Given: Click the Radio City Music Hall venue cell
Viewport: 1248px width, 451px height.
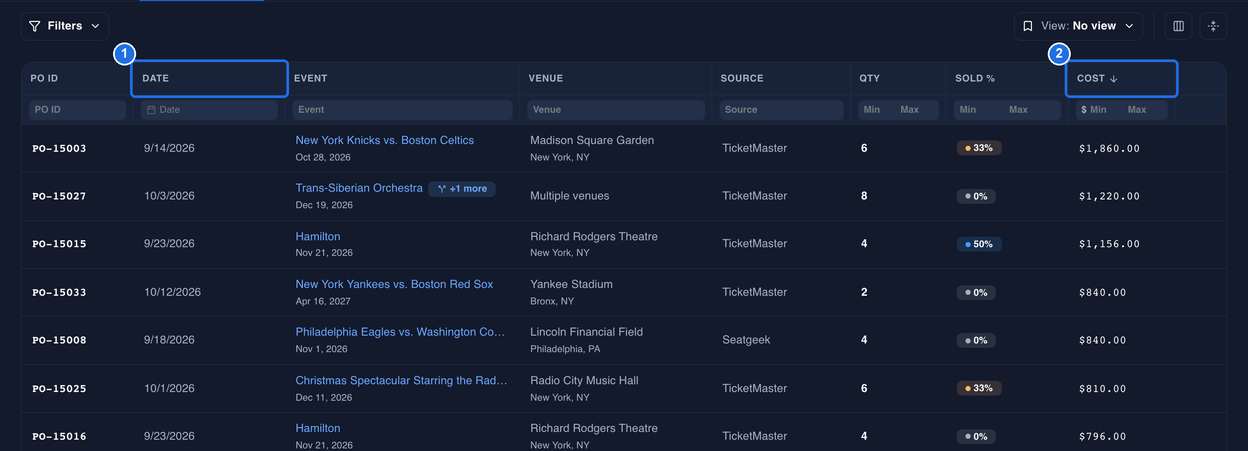Looking at the screenshot, I should pyautogui.click(x=584, y=380).
